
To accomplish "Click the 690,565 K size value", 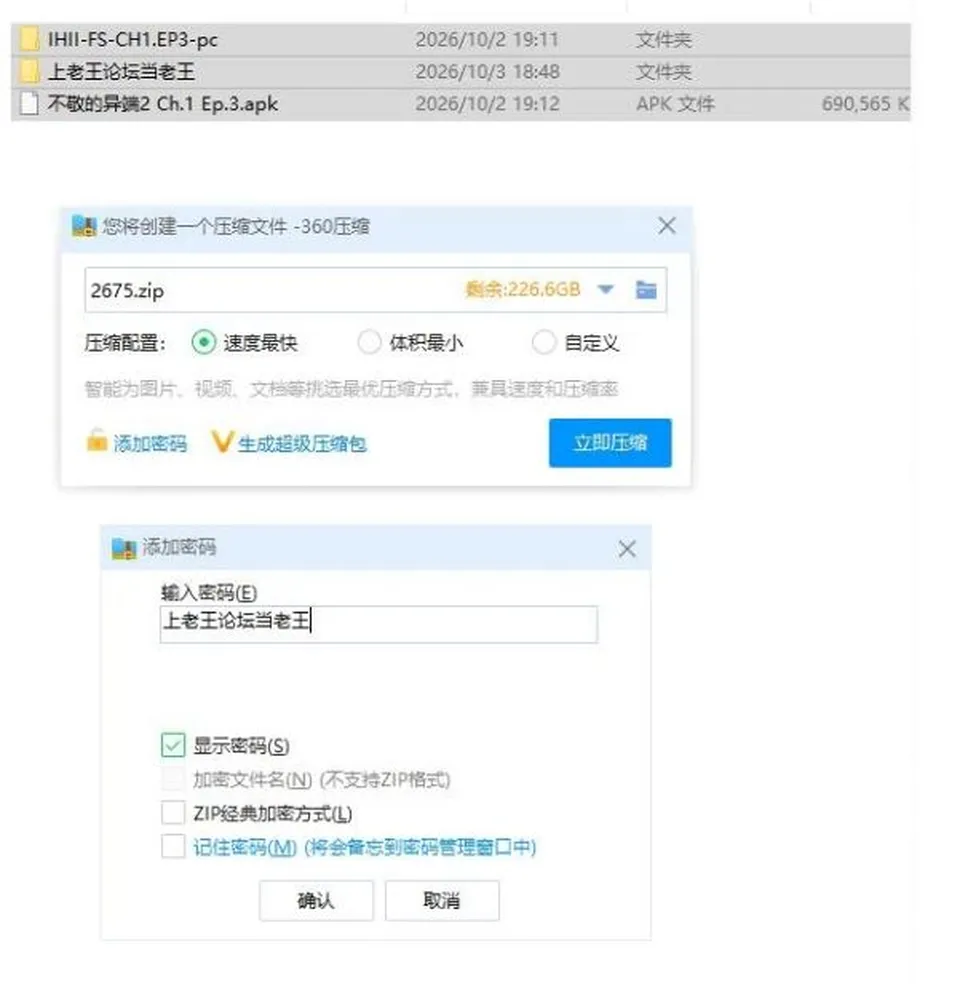I will (x=866, y=104).
